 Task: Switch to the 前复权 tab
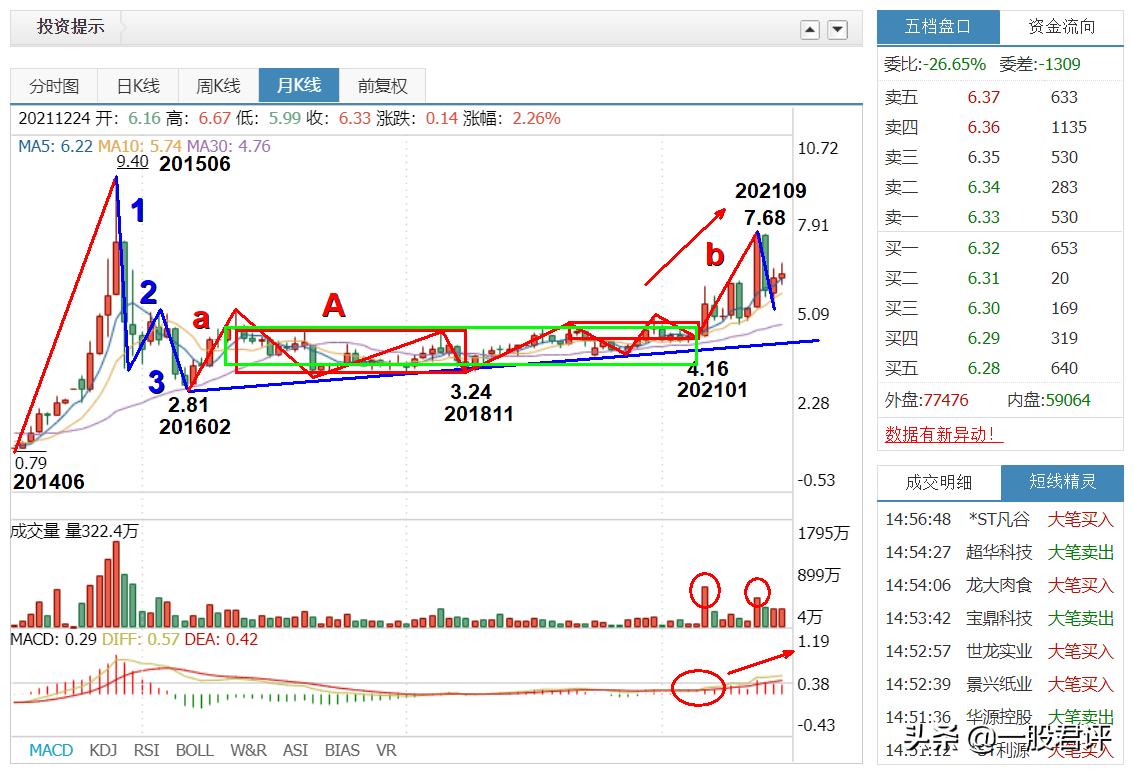click(382, 86)
